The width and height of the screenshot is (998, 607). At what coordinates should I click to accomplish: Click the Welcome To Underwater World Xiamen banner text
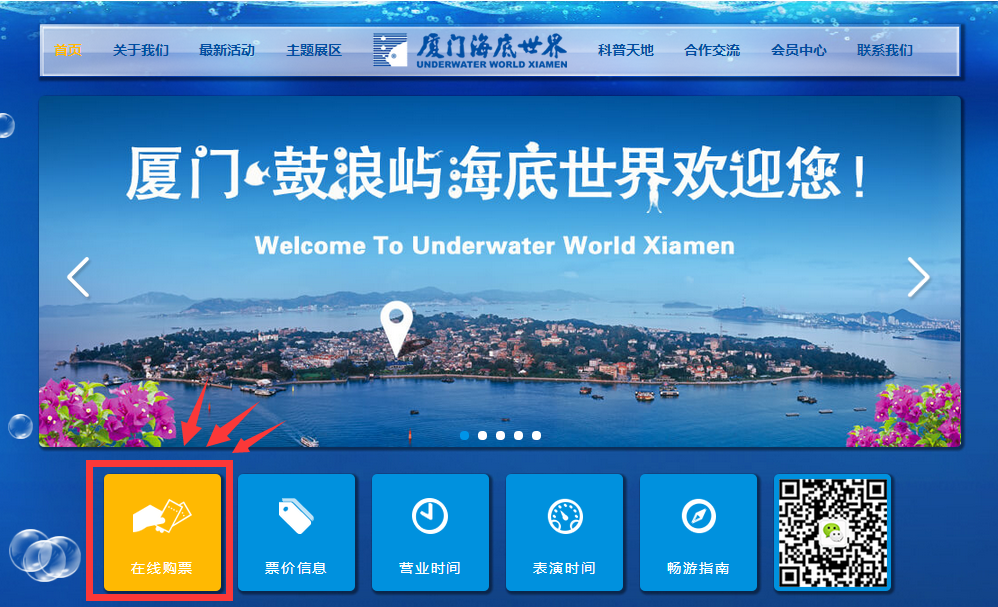pyautogui.click(x=495, y=246)
